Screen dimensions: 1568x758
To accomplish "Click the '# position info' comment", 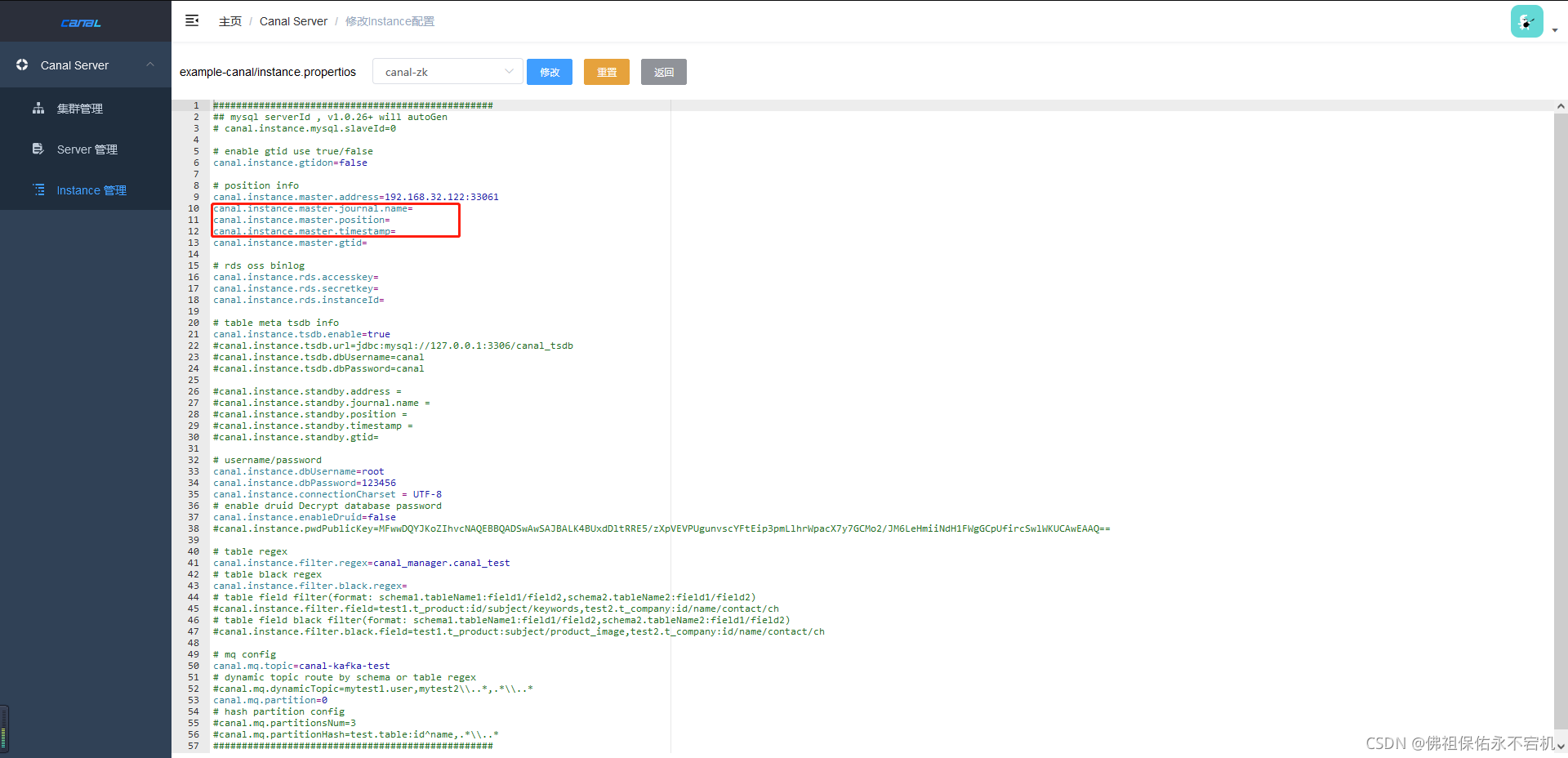I will click(x=256, y=185).
